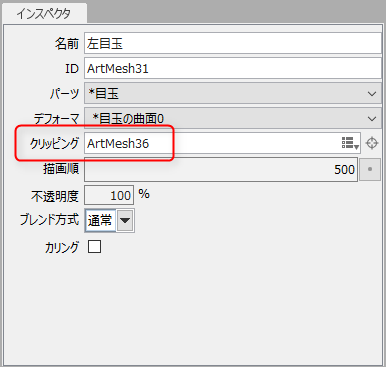Click the 不透明度 value field 100
386x367 pixels.
coord(109,195)
